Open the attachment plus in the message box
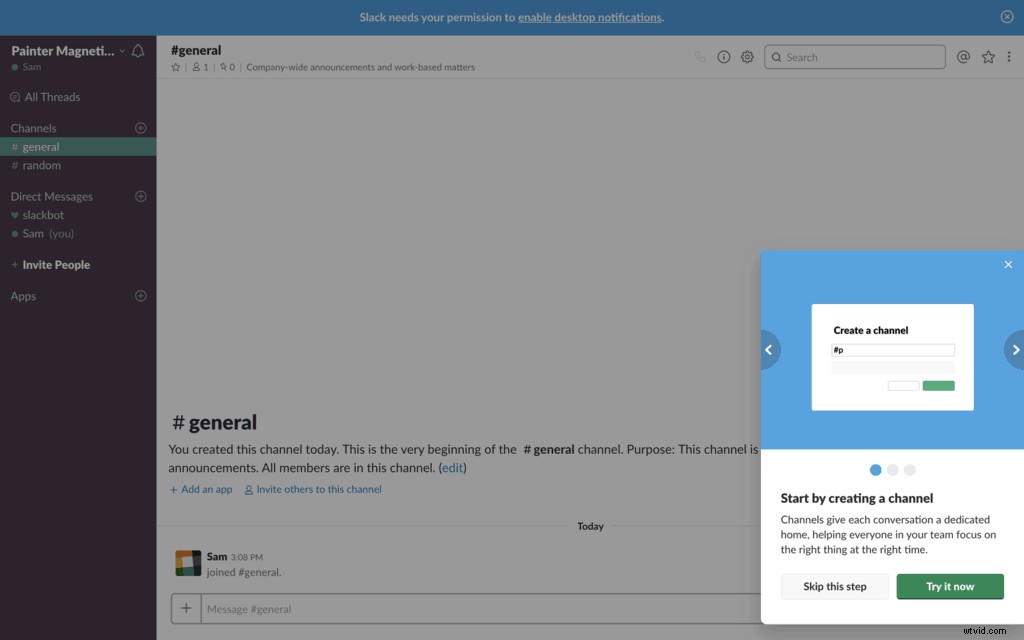Image resolution: width=1024 pixels, height=640 pixels. tap(186, 608)
